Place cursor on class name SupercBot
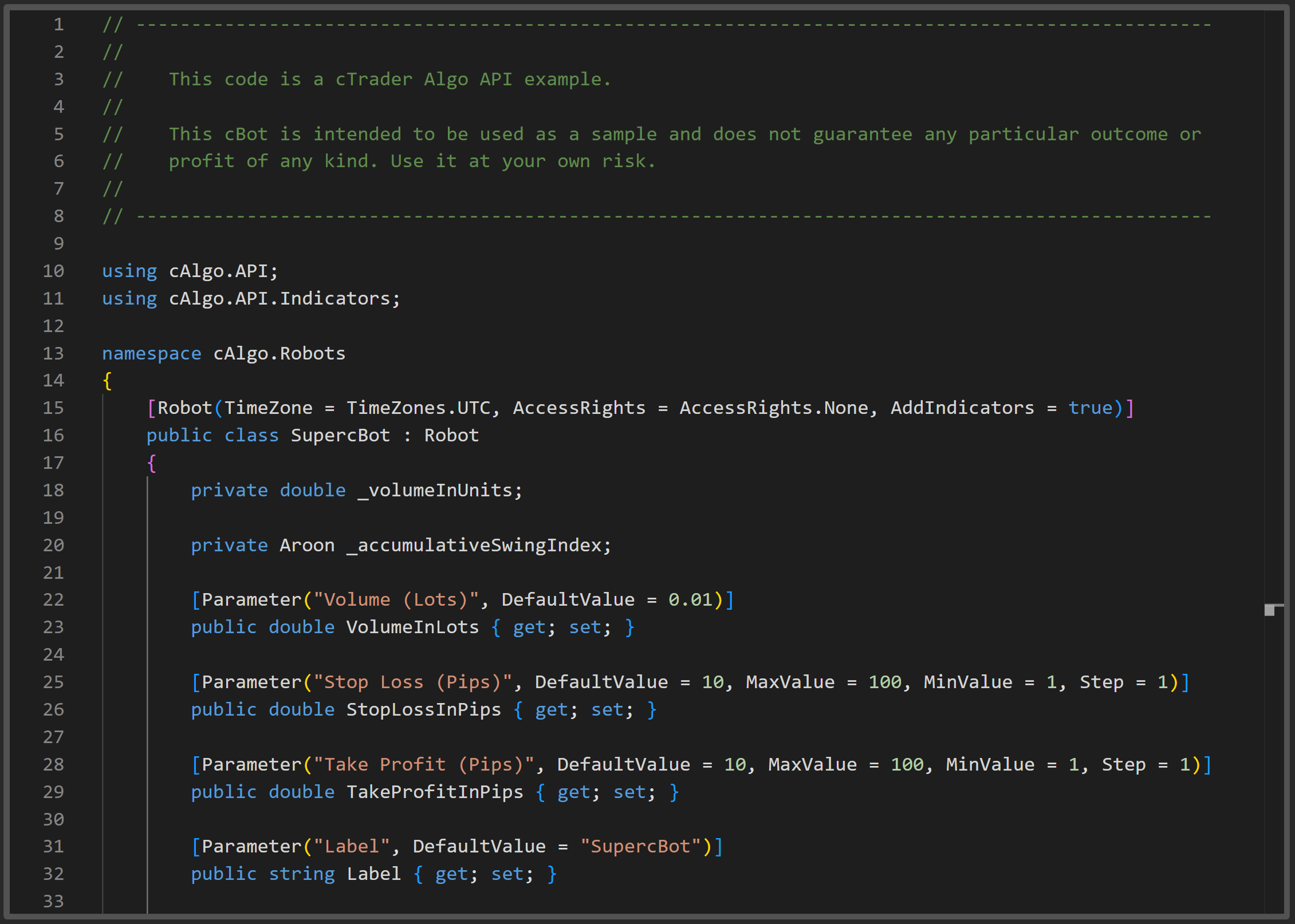Screen dimensions: 1295x924 click(x=340, y=436)
